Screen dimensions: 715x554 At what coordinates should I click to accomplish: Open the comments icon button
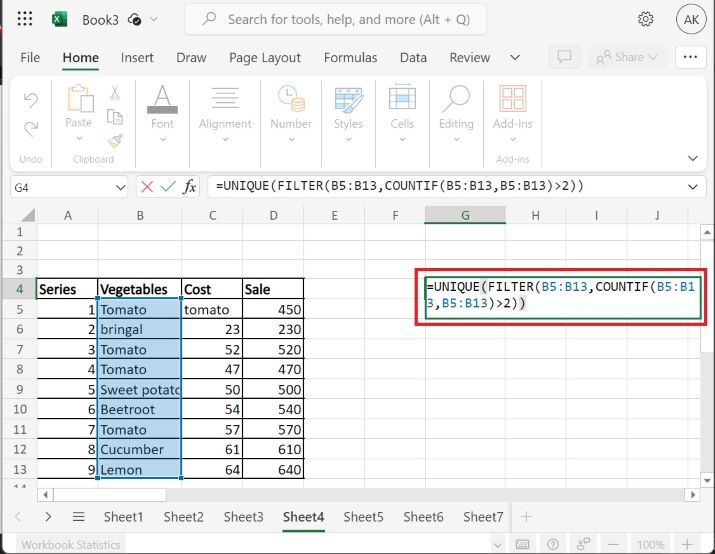(565, 57)
